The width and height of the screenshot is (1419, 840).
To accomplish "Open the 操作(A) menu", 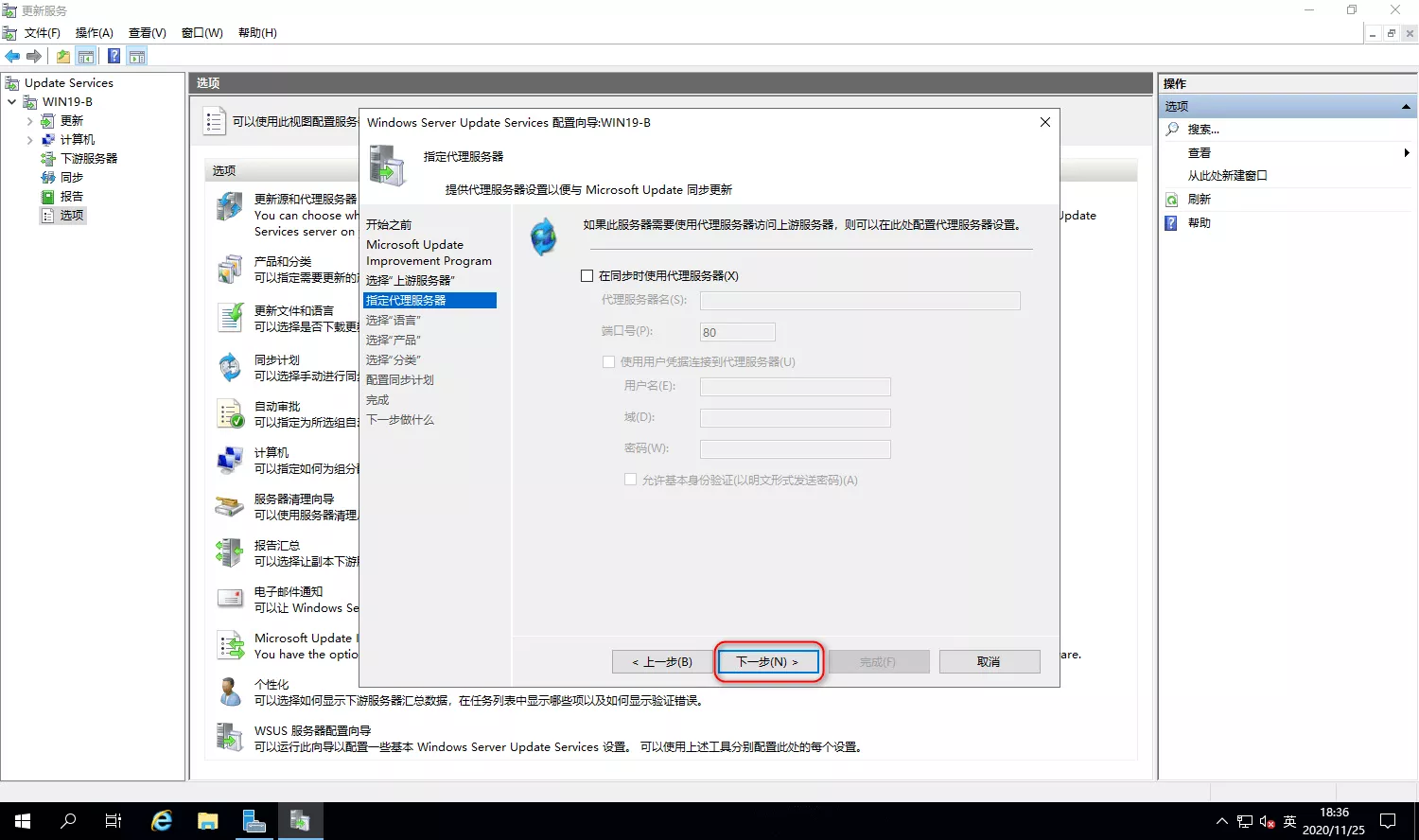I will click(94, 33).
